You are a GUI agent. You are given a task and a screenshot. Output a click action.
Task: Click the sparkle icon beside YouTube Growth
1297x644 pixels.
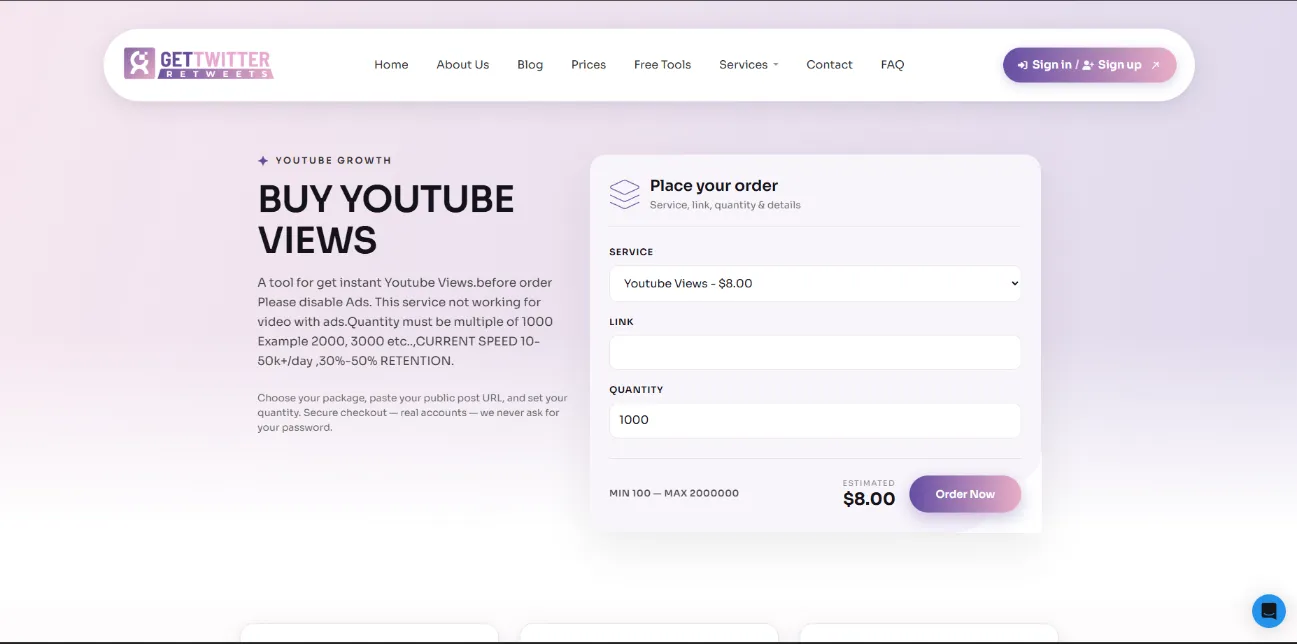tap(263, 160)
